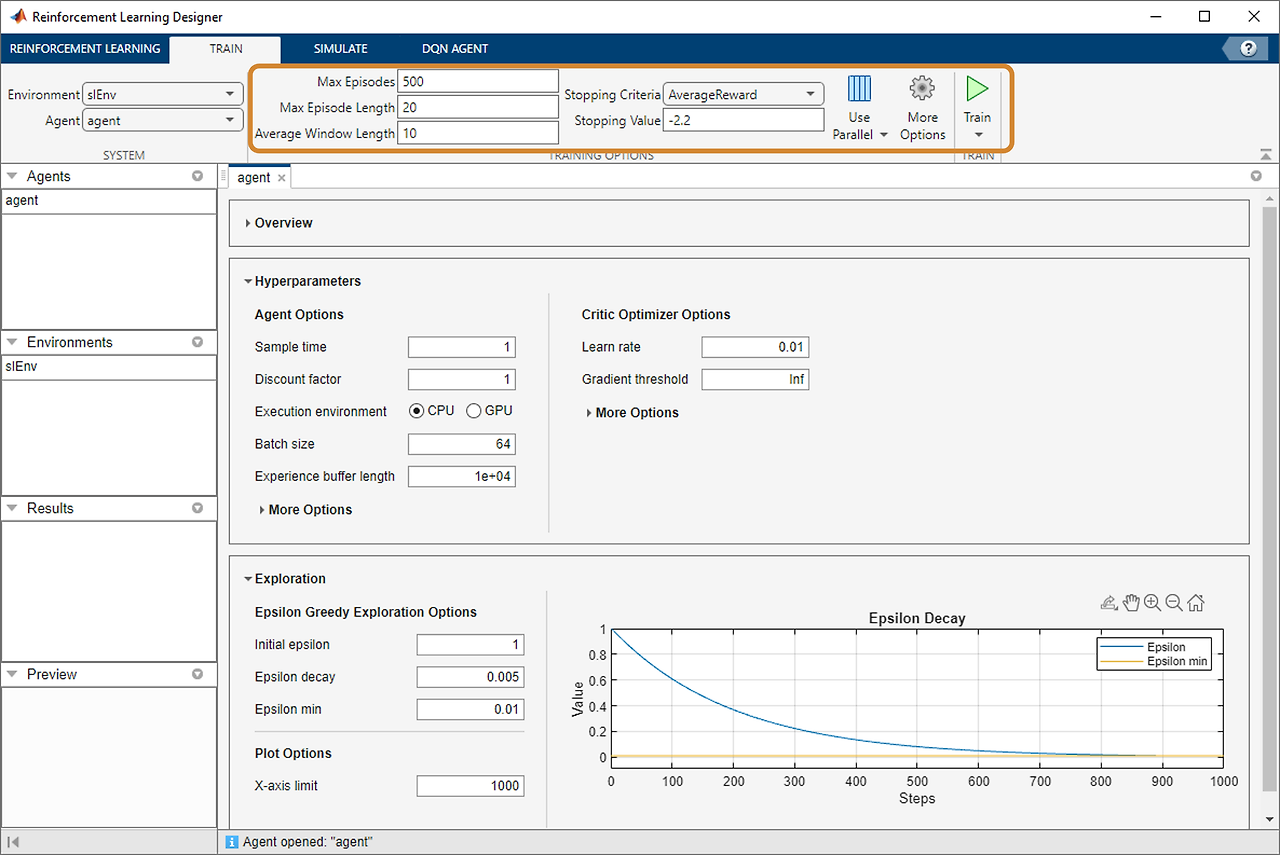Collapse the Exploration section
The width and height of the screenshot is (1280, 855).
(247, 579)
